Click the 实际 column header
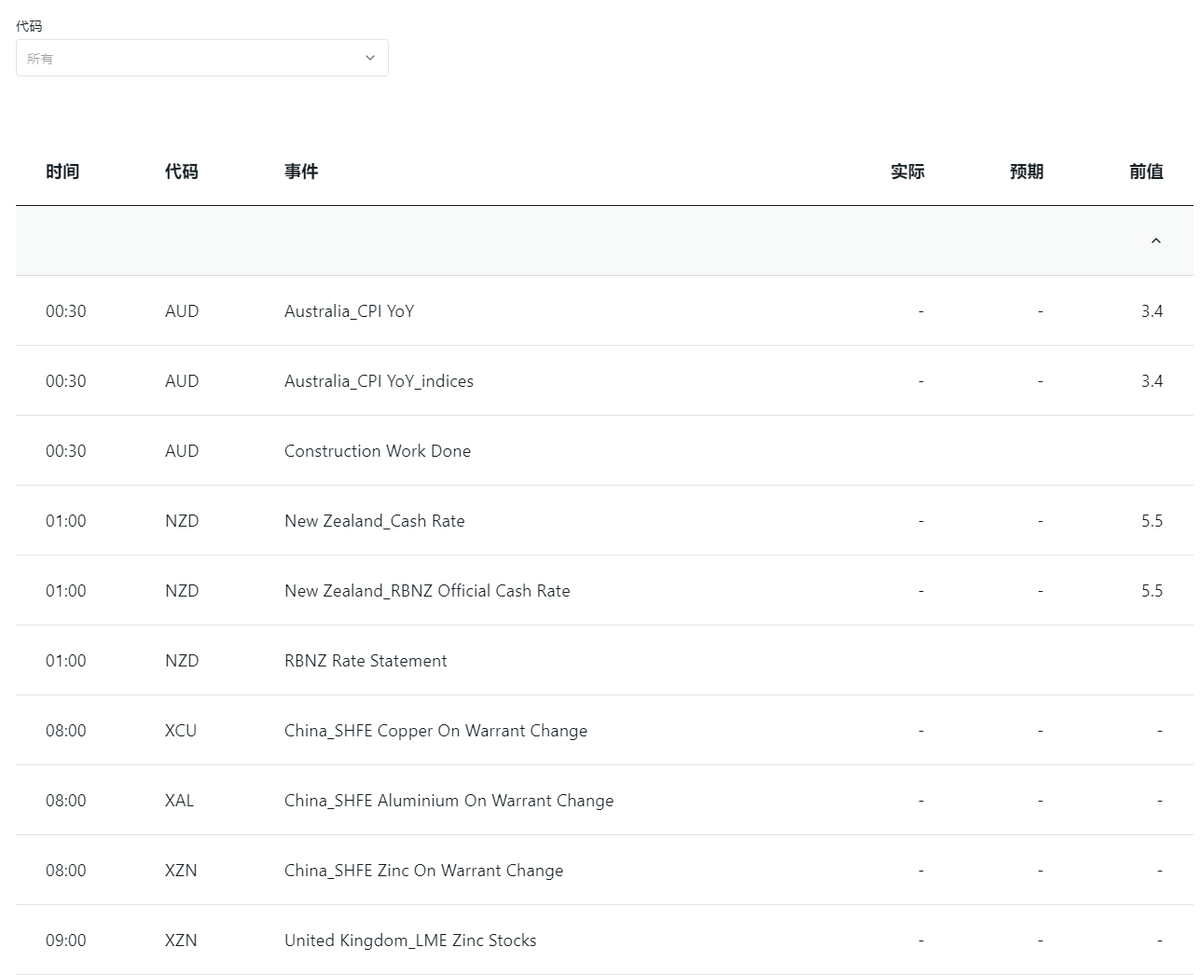 (x=907, y=171)
